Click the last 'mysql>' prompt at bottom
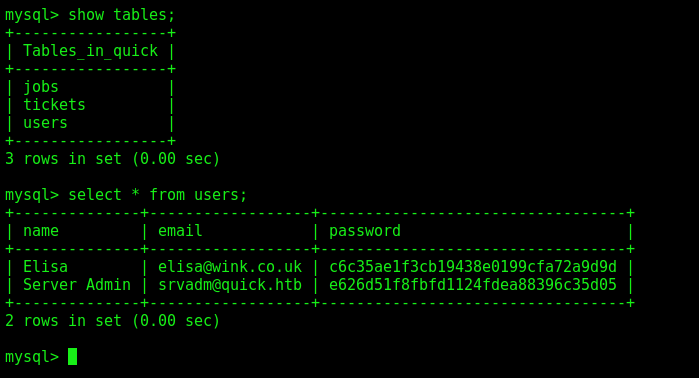This screenshot has width=699, height=378. coord(32,357)
